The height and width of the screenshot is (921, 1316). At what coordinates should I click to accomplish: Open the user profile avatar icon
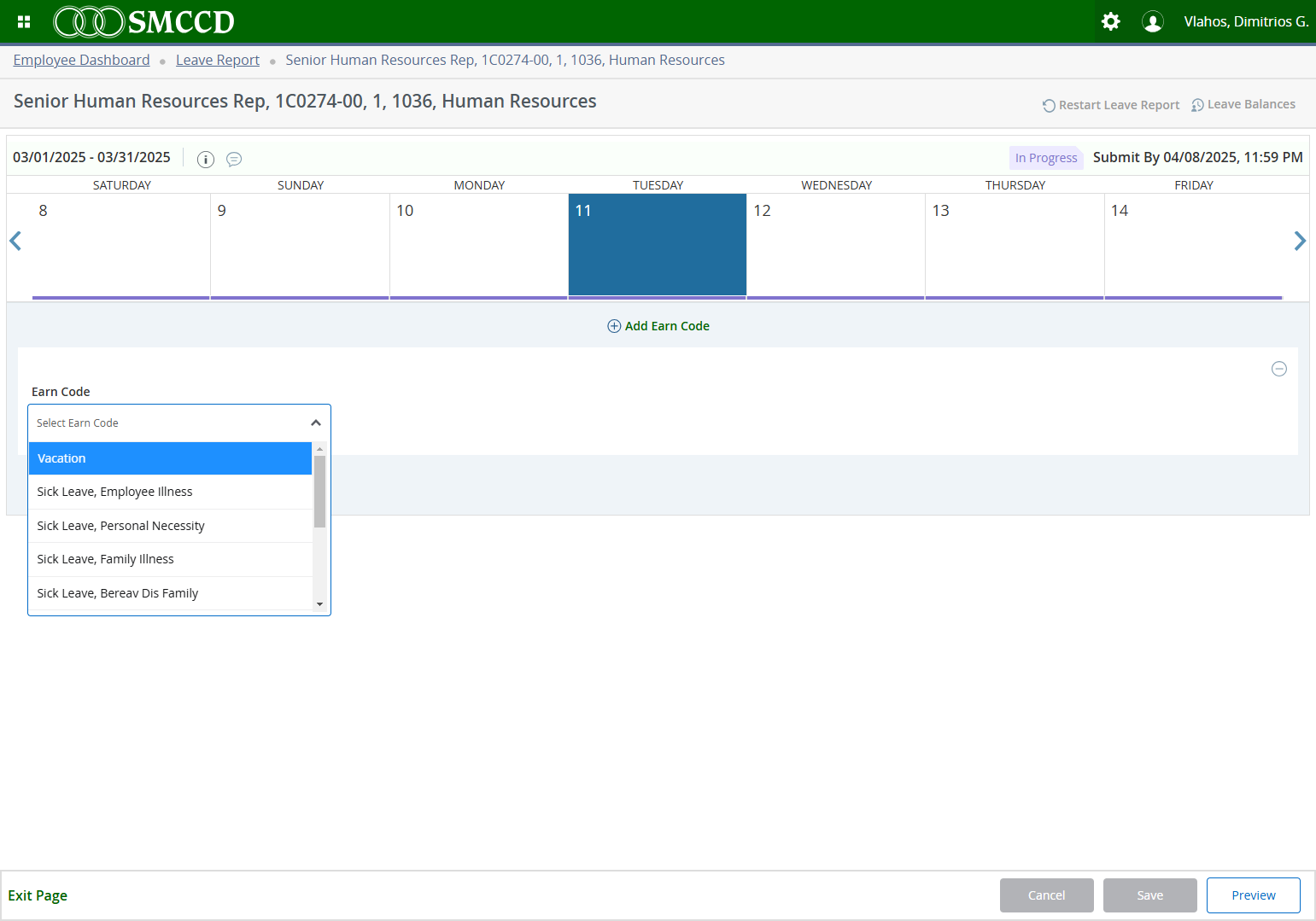coord(1153,21)
